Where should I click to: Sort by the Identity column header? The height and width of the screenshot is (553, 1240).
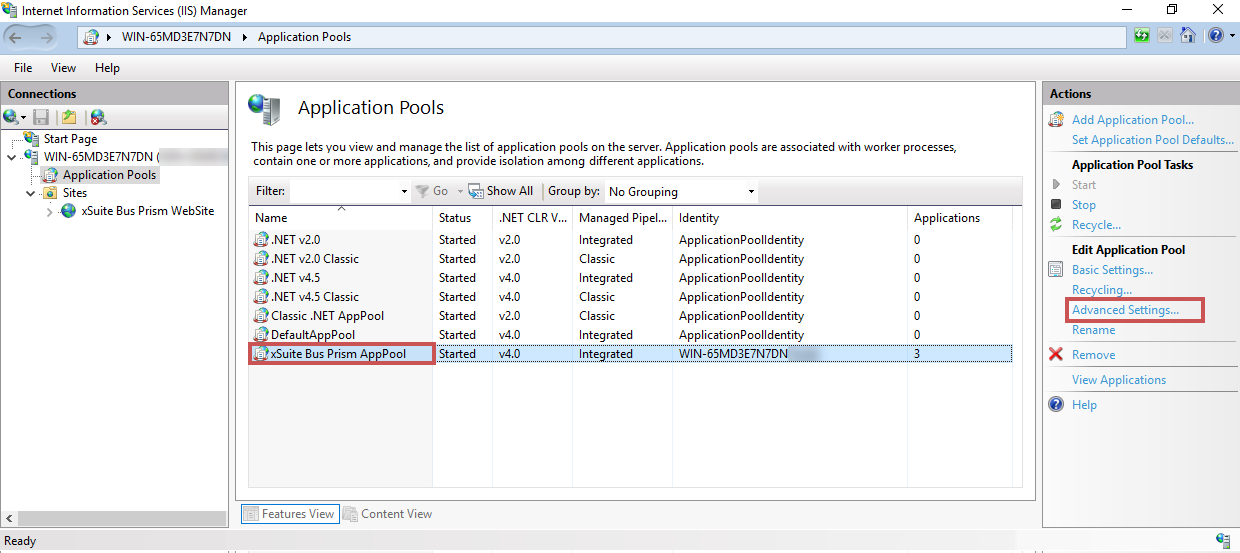[790, 217]
